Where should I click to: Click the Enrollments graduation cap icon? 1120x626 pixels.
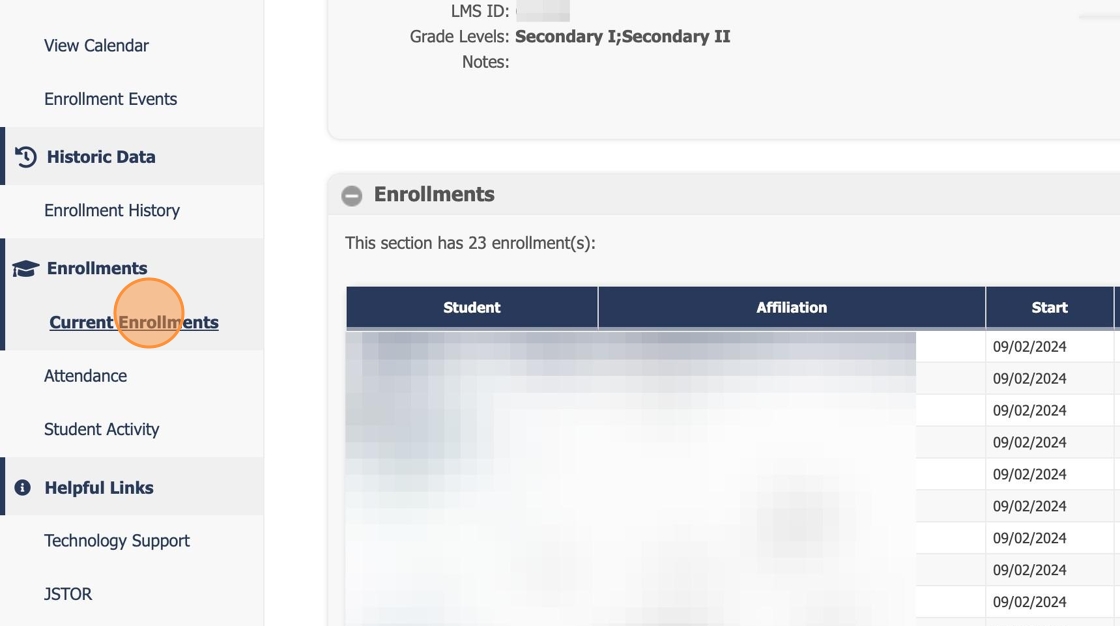click(x=25, y=268)
